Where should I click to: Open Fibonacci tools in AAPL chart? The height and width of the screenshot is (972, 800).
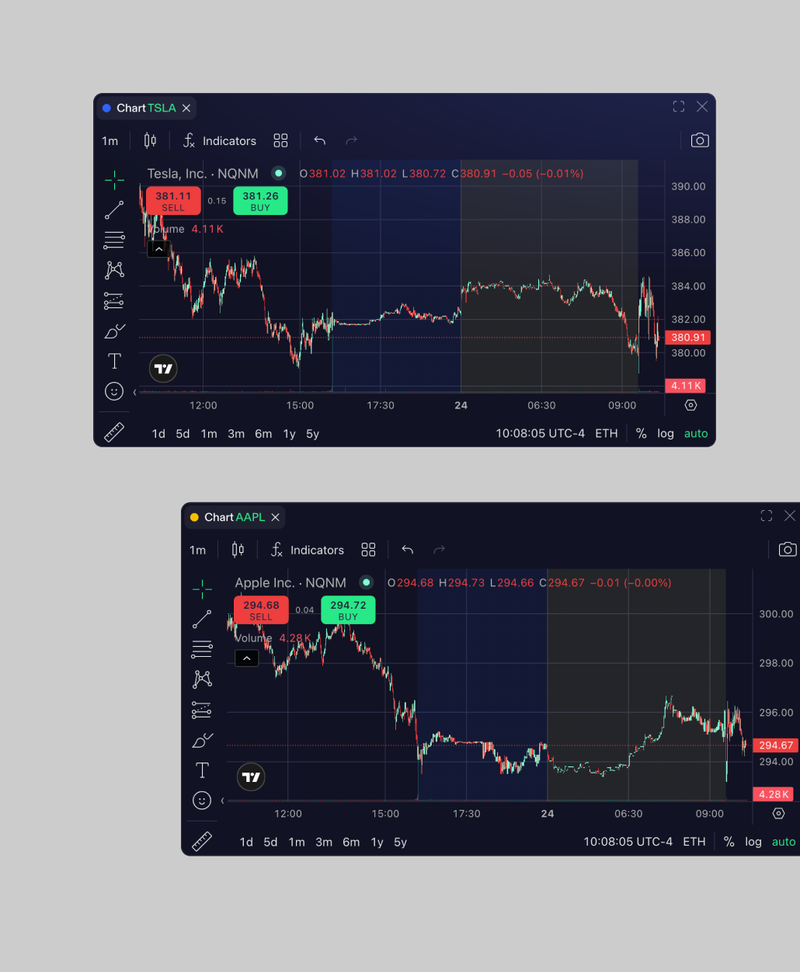click(x=202, y=649)
